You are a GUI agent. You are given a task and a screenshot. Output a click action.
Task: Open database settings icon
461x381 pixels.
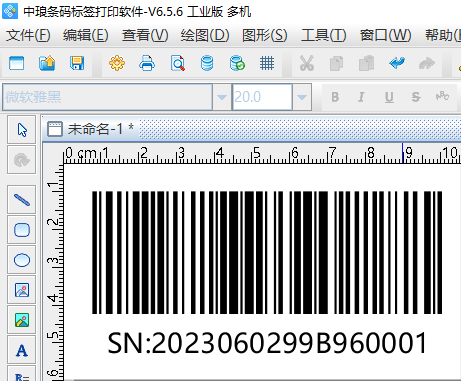(207, 63)
